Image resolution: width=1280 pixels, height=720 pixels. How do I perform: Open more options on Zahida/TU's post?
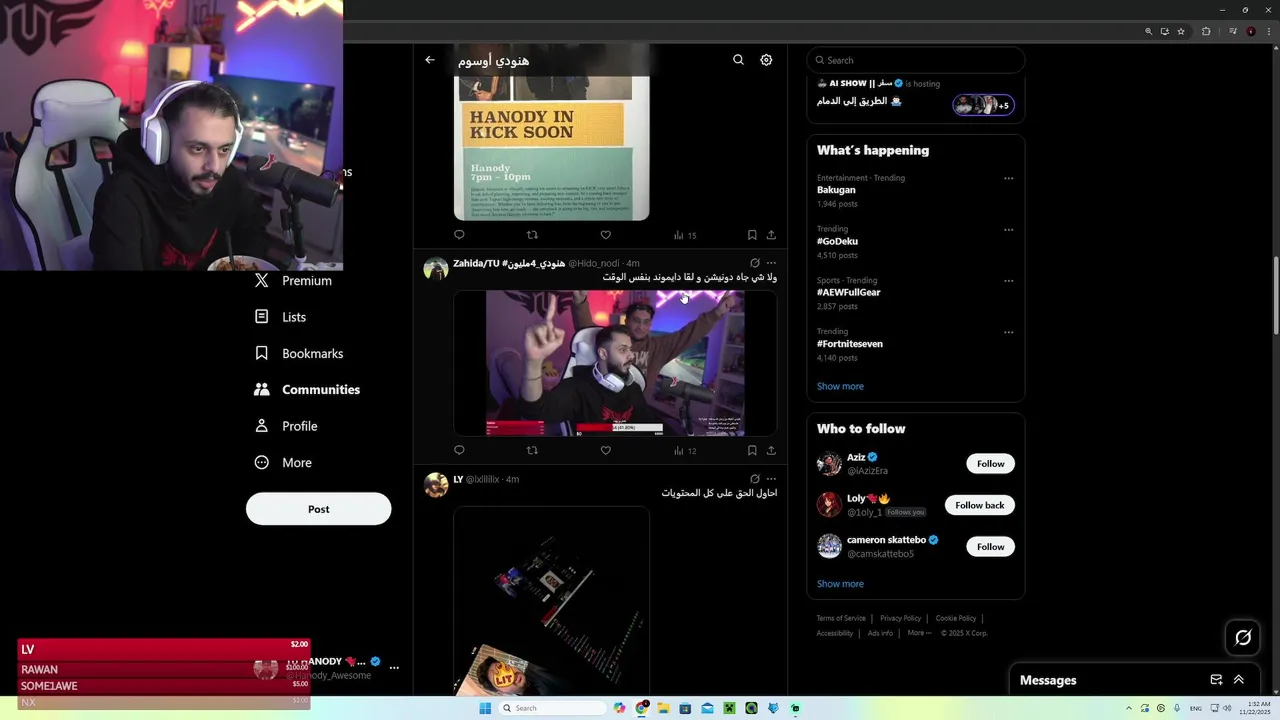tap(771, 263)
